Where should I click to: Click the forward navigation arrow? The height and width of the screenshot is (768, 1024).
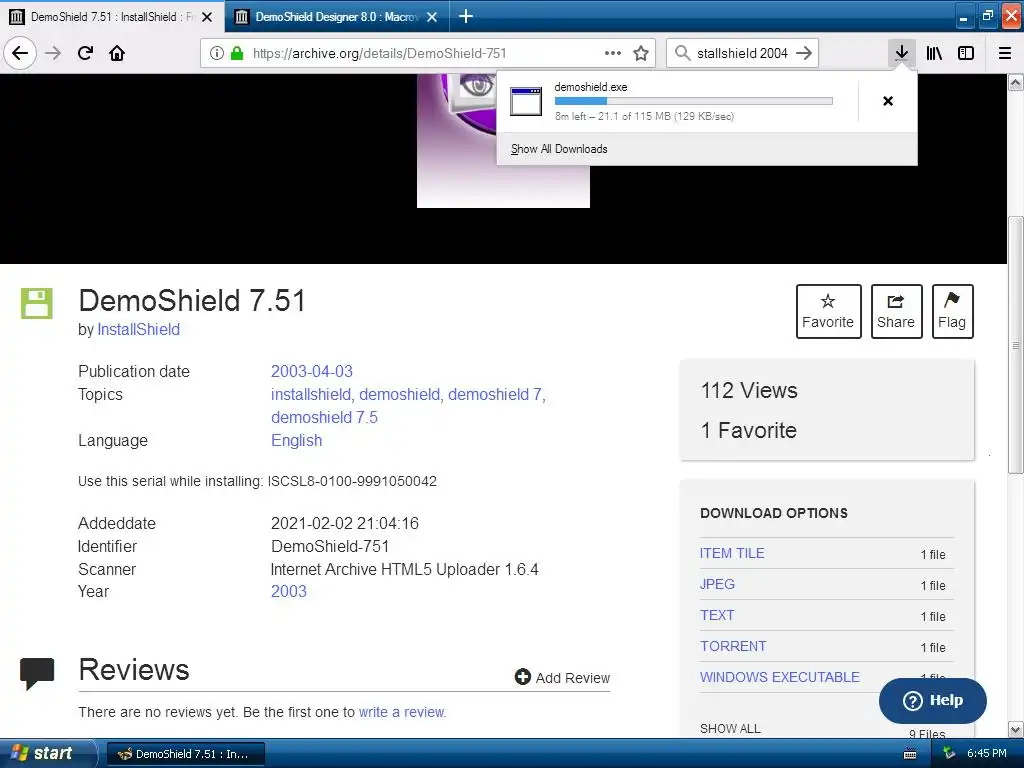[x=53, y=53]
